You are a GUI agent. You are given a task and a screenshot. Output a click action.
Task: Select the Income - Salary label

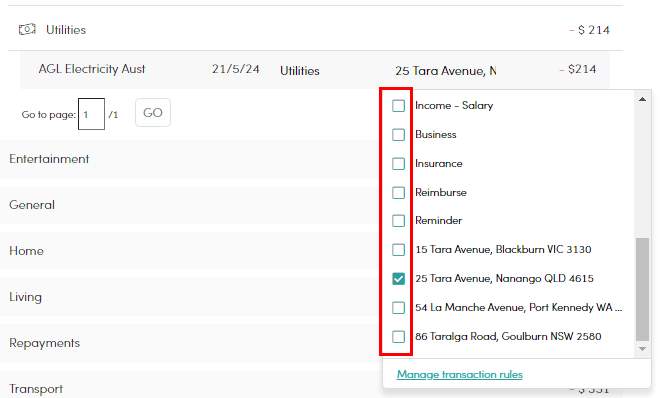coord(454,105)
